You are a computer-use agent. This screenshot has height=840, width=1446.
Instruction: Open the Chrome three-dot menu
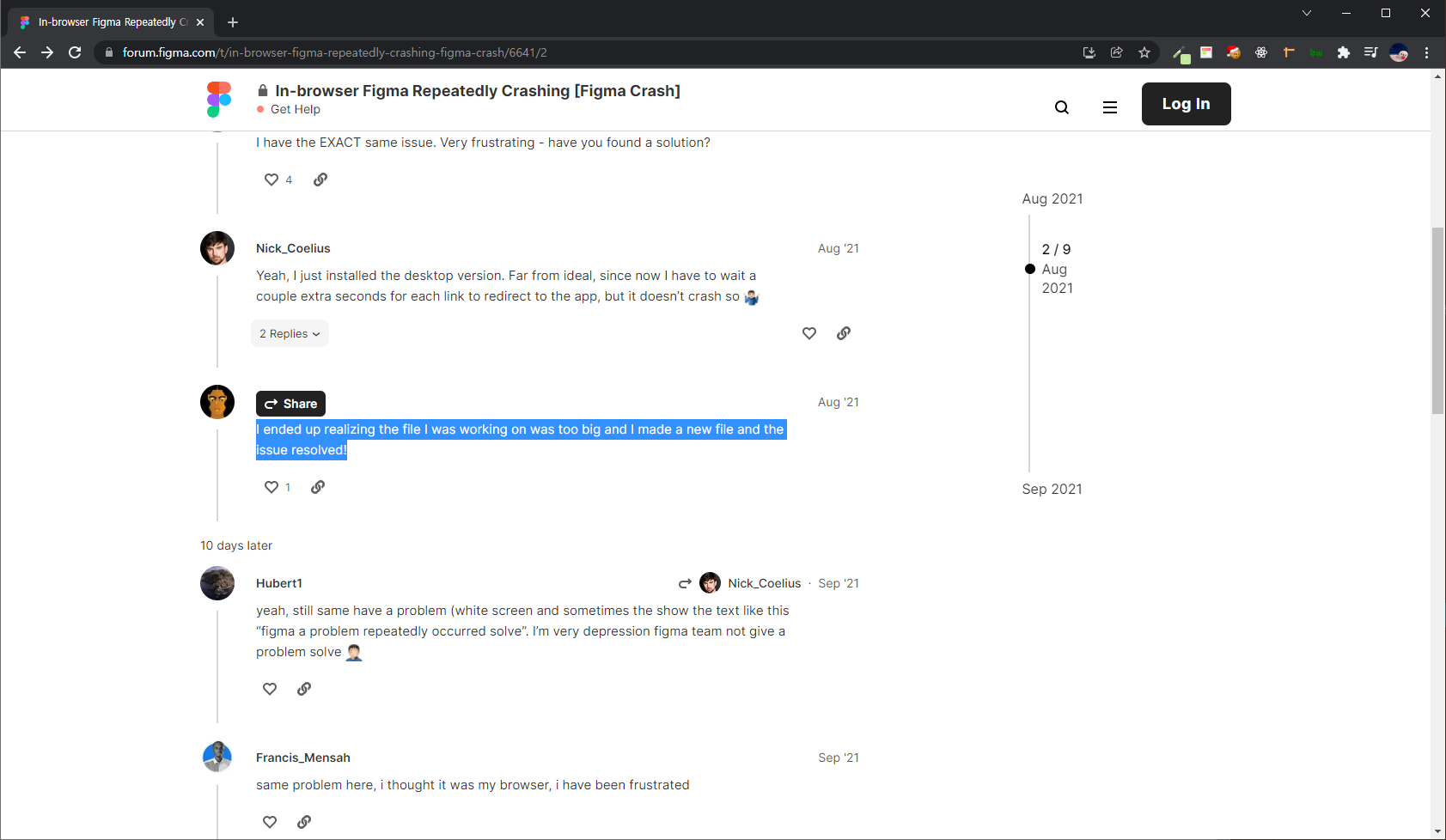tap(1426, 52)
